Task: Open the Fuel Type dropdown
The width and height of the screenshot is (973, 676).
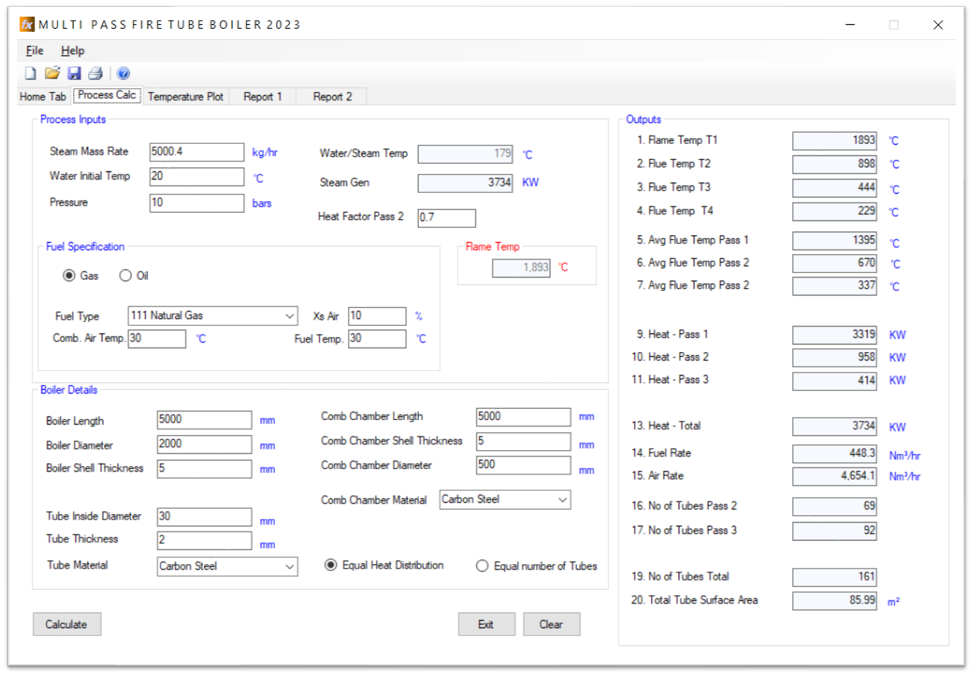Action: pos(213,316)
